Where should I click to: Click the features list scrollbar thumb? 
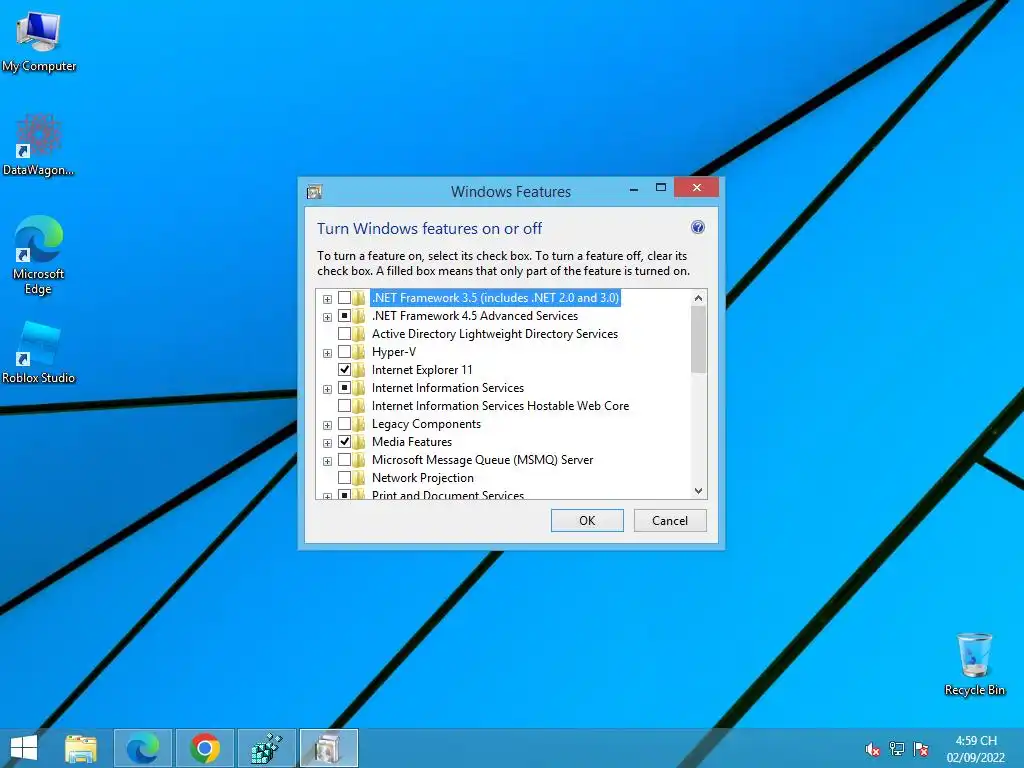pos(698,340)
